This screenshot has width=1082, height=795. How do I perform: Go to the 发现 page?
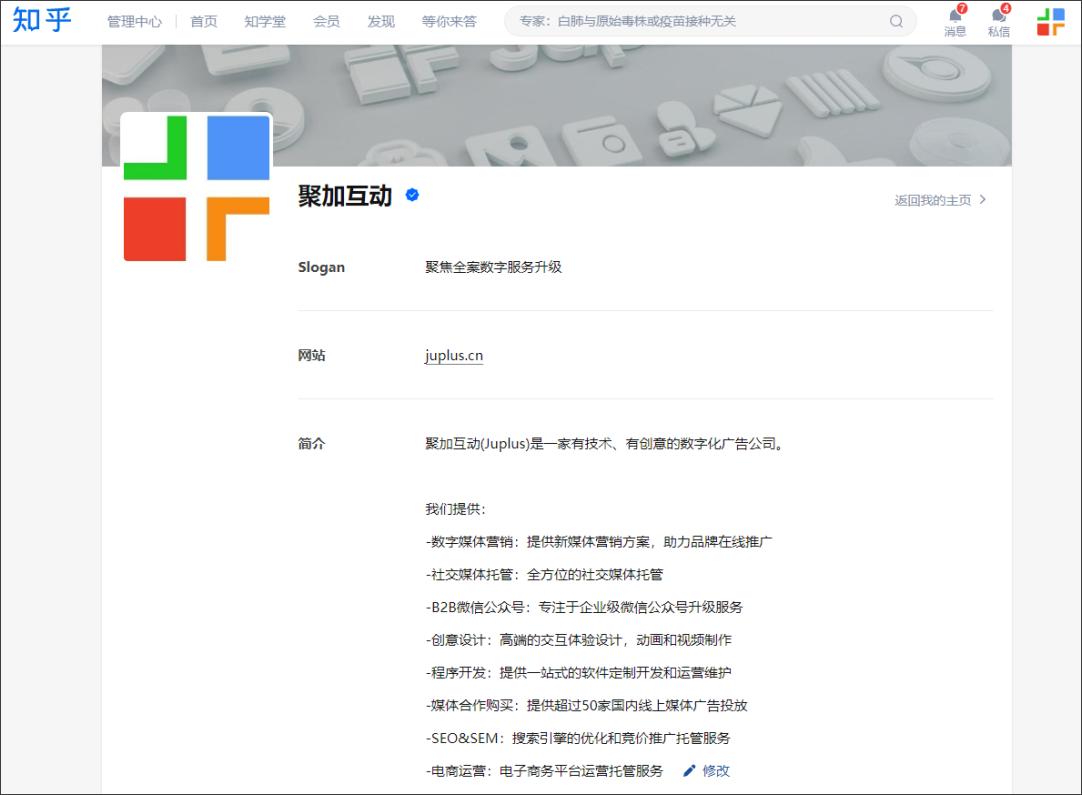point(382,20)
